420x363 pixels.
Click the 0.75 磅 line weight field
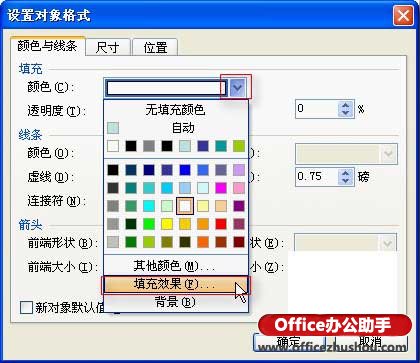[317, 177]
